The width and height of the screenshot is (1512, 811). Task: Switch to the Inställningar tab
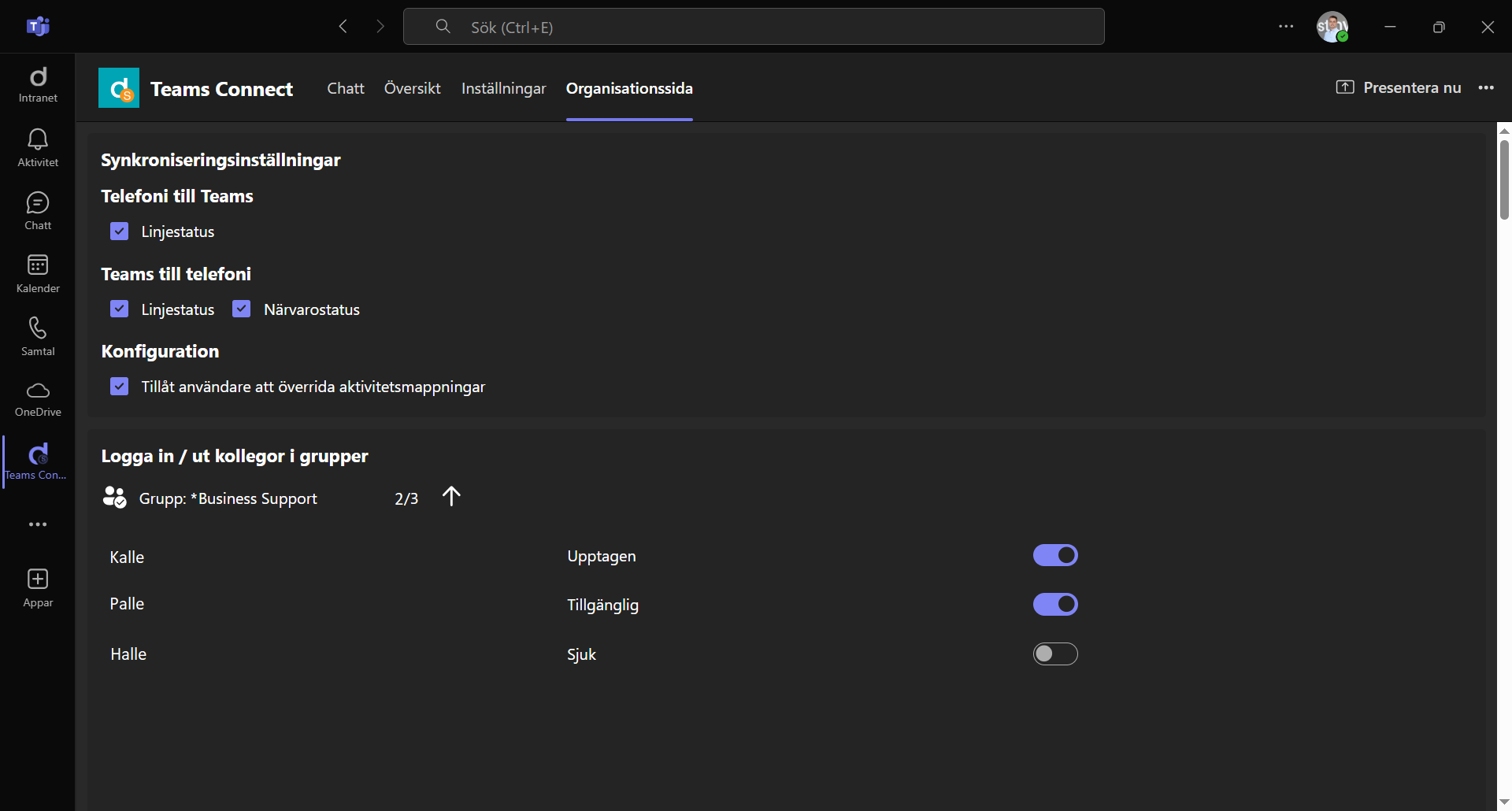click(503, 88)
